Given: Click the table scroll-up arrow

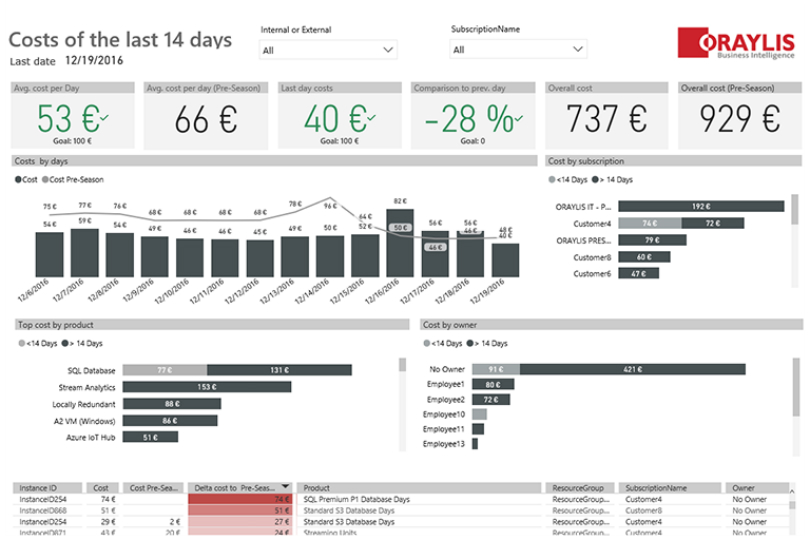Looking at the screenshot, I should point(792,491).
